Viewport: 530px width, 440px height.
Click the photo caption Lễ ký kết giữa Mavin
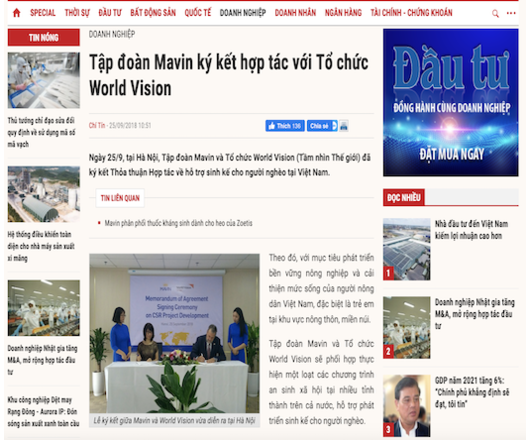[174, 421]
